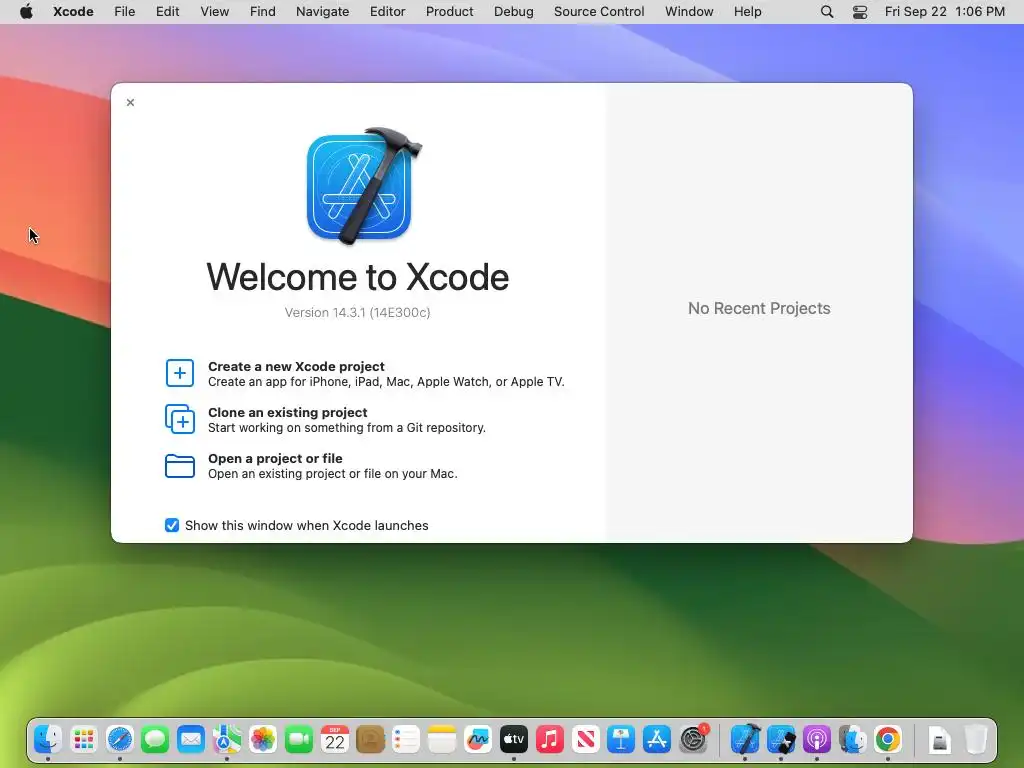Open Reminders from the dock
Viewport: 1024px width, 768px height.
(x=406, y=739)
